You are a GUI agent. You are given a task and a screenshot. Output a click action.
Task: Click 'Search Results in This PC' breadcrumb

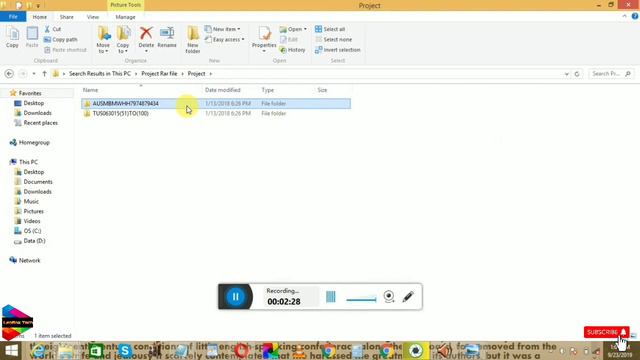pos(100,74)
